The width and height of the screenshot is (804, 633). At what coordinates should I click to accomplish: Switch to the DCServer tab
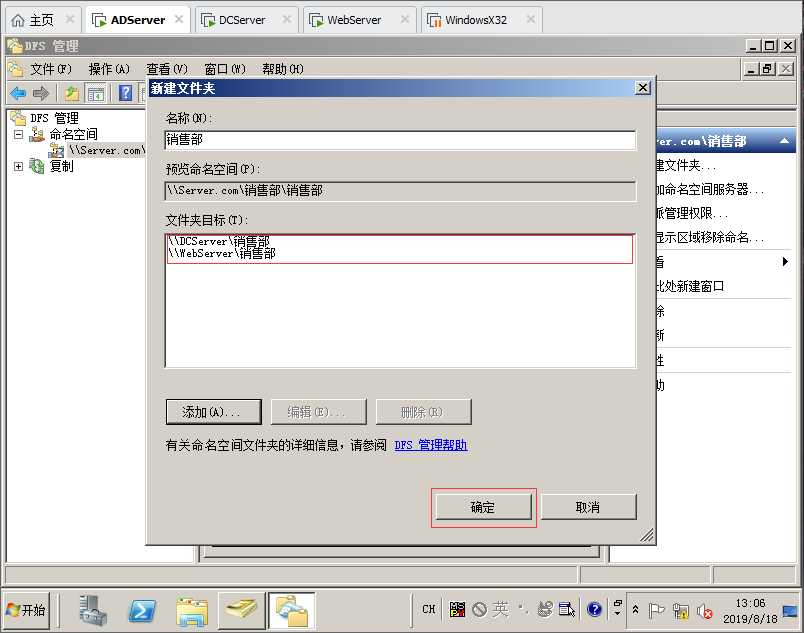[x=242, y=20]
